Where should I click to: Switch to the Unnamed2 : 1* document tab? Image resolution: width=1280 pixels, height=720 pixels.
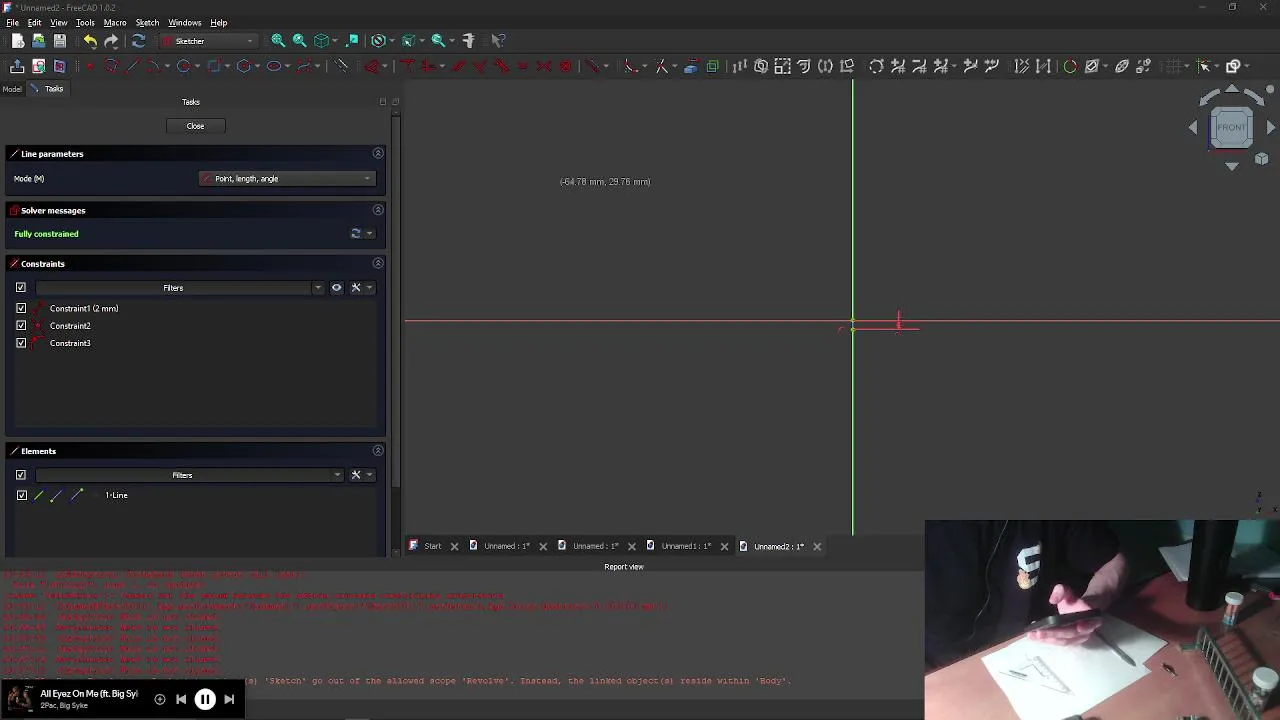click(x=778, y=546)
